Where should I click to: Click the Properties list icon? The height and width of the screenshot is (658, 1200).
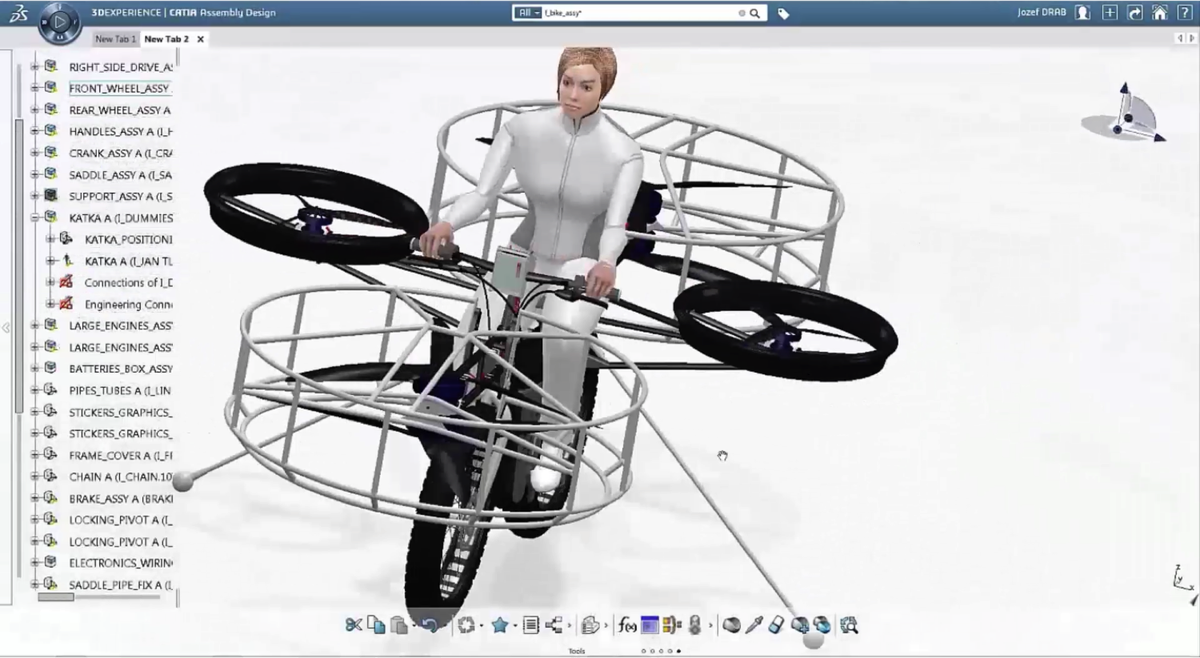pyautogui.click(x=531, y=625)
